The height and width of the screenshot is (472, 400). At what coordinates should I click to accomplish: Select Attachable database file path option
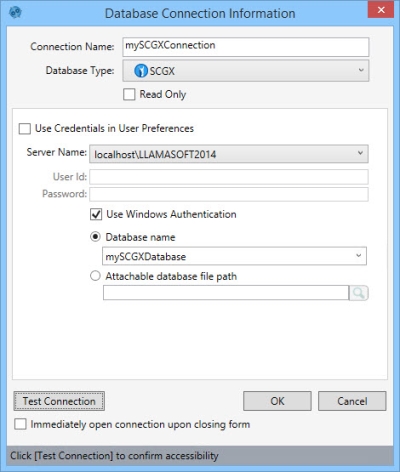(95, 276)
